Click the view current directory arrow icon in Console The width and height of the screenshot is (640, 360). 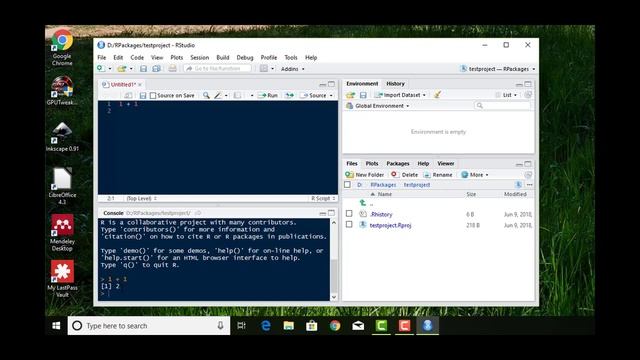(x=198, y=213)
